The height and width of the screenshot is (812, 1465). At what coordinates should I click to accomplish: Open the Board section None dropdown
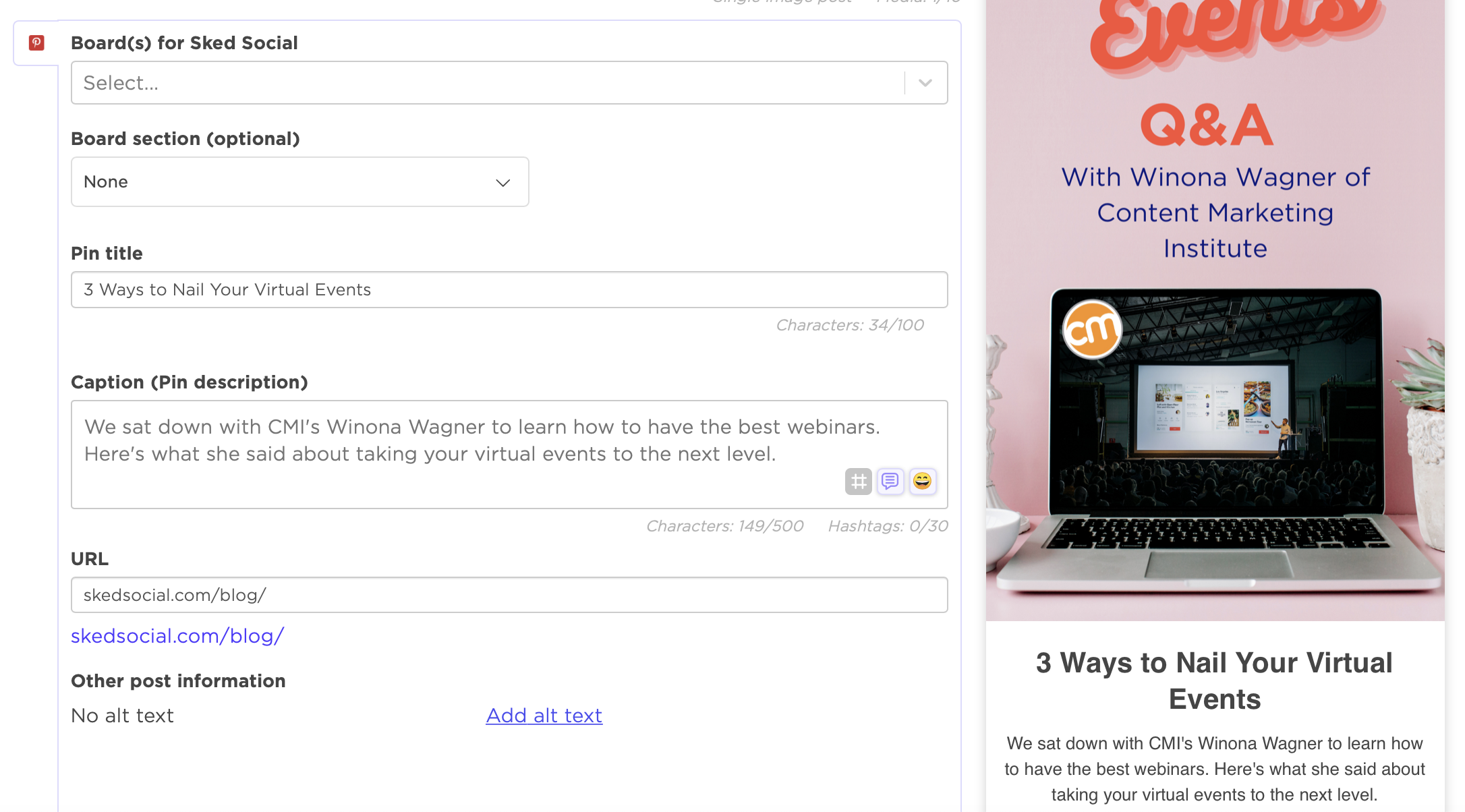[300, 182]
